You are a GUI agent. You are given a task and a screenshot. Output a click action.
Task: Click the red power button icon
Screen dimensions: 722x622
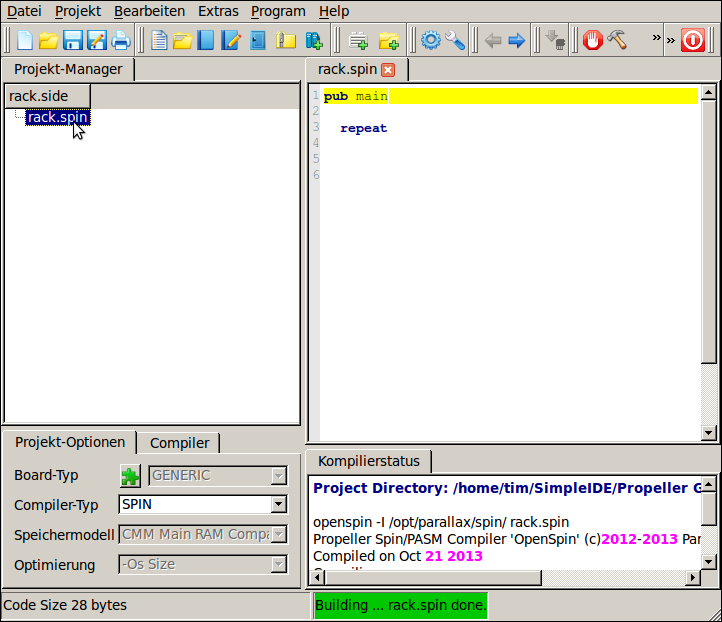click(x=693, y=41)
